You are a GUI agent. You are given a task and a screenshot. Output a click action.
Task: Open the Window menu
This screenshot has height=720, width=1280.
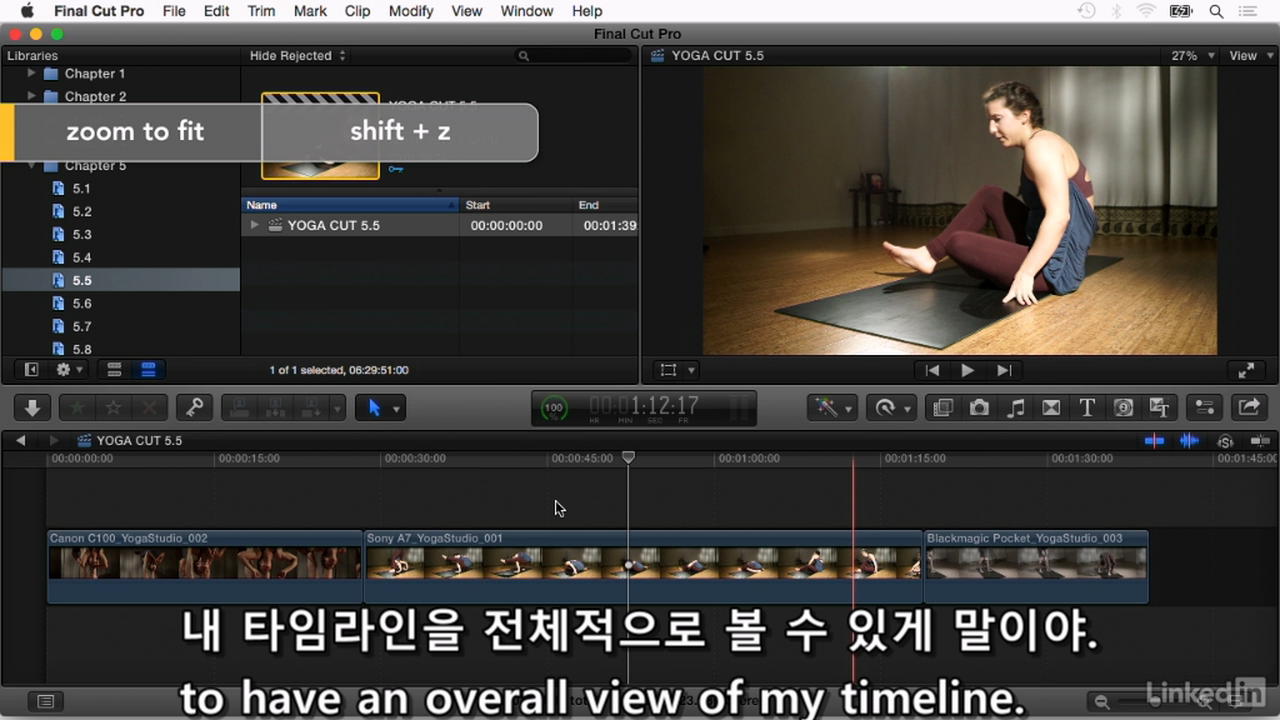pyautogui.click(x=526, y=11)
